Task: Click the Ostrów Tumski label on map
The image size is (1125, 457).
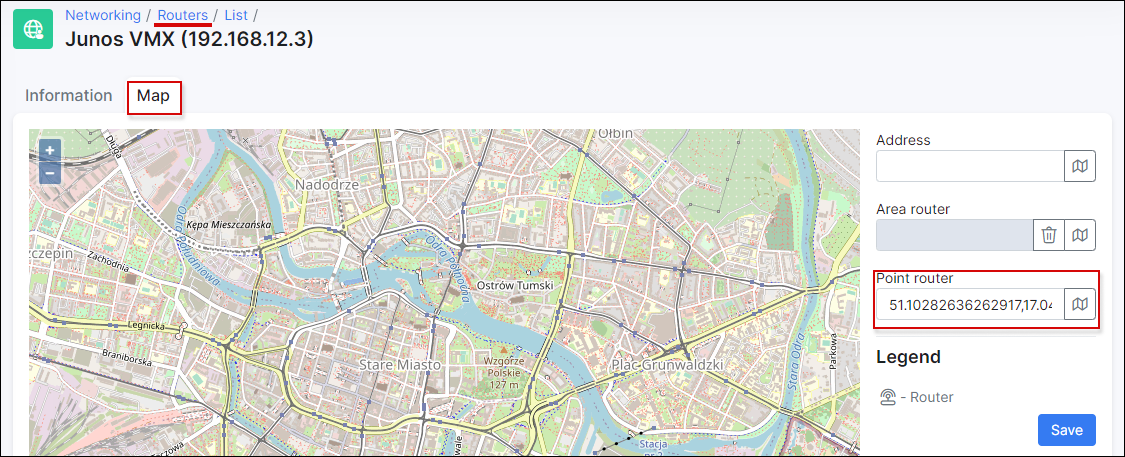Action: pos(515,286)
